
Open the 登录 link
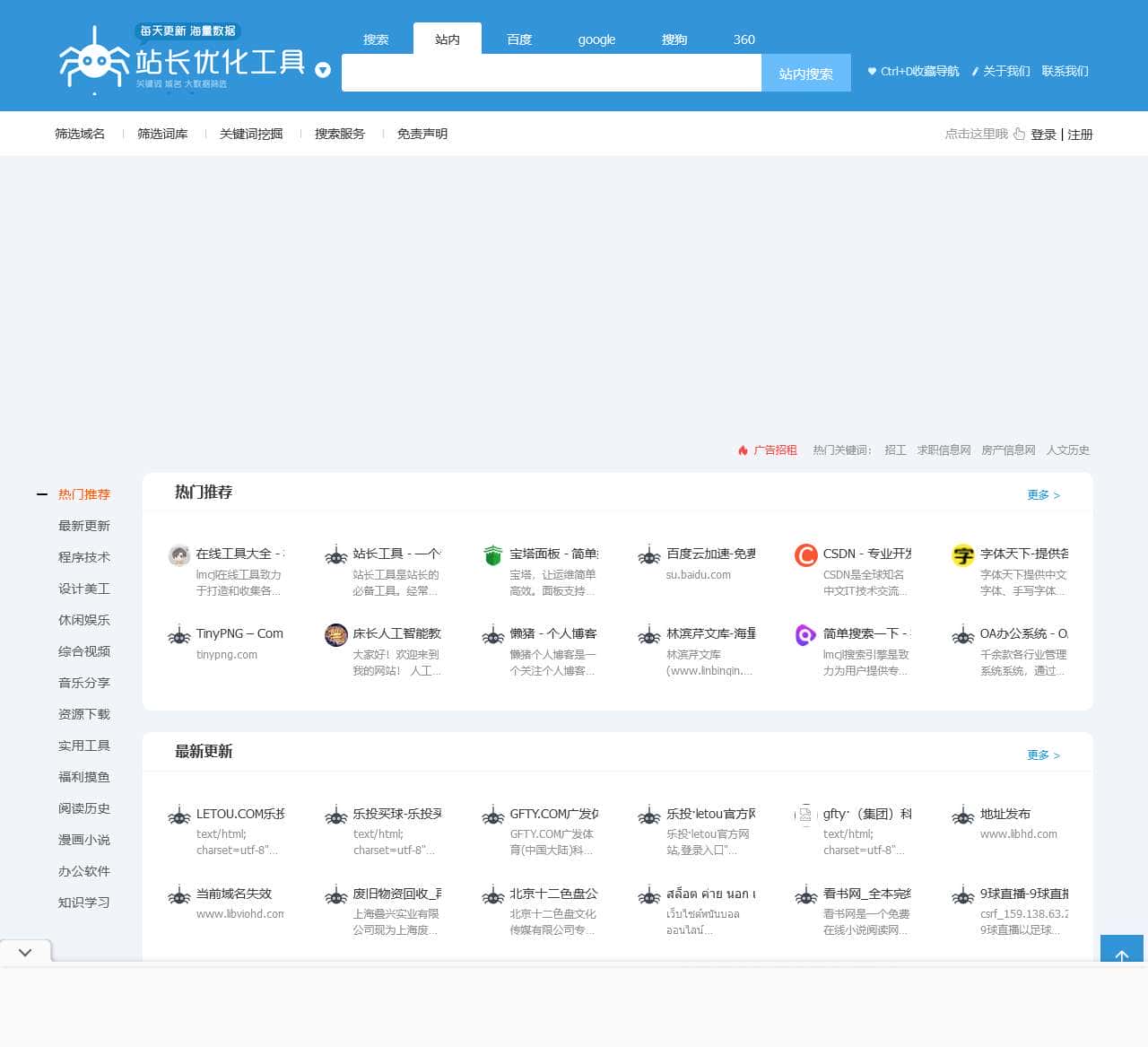tap(1043, 135)
